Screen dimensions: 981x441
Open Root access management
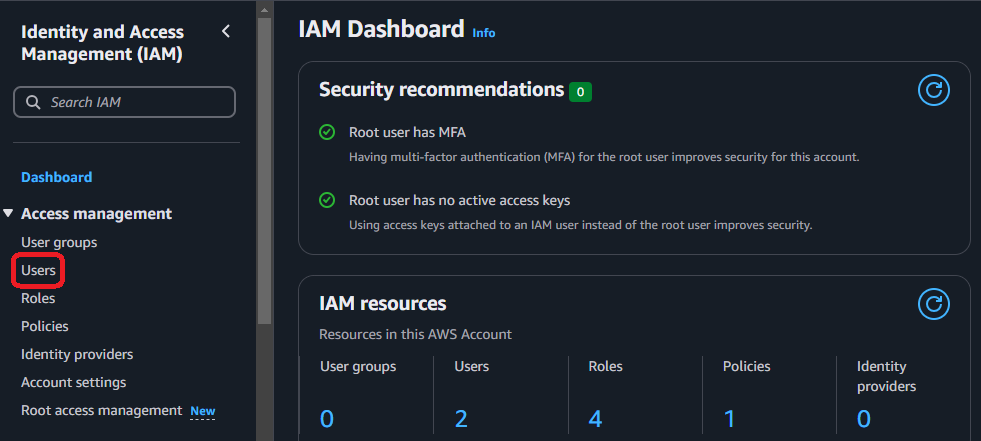[101, 410]
